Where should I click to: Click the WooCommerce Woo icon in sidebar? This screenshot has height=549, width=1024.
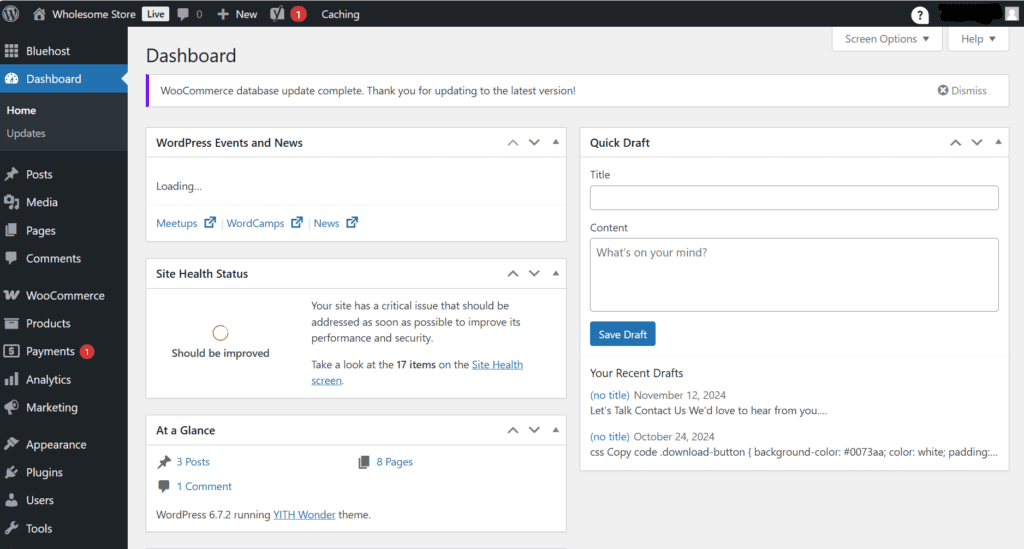click(11, 295)
